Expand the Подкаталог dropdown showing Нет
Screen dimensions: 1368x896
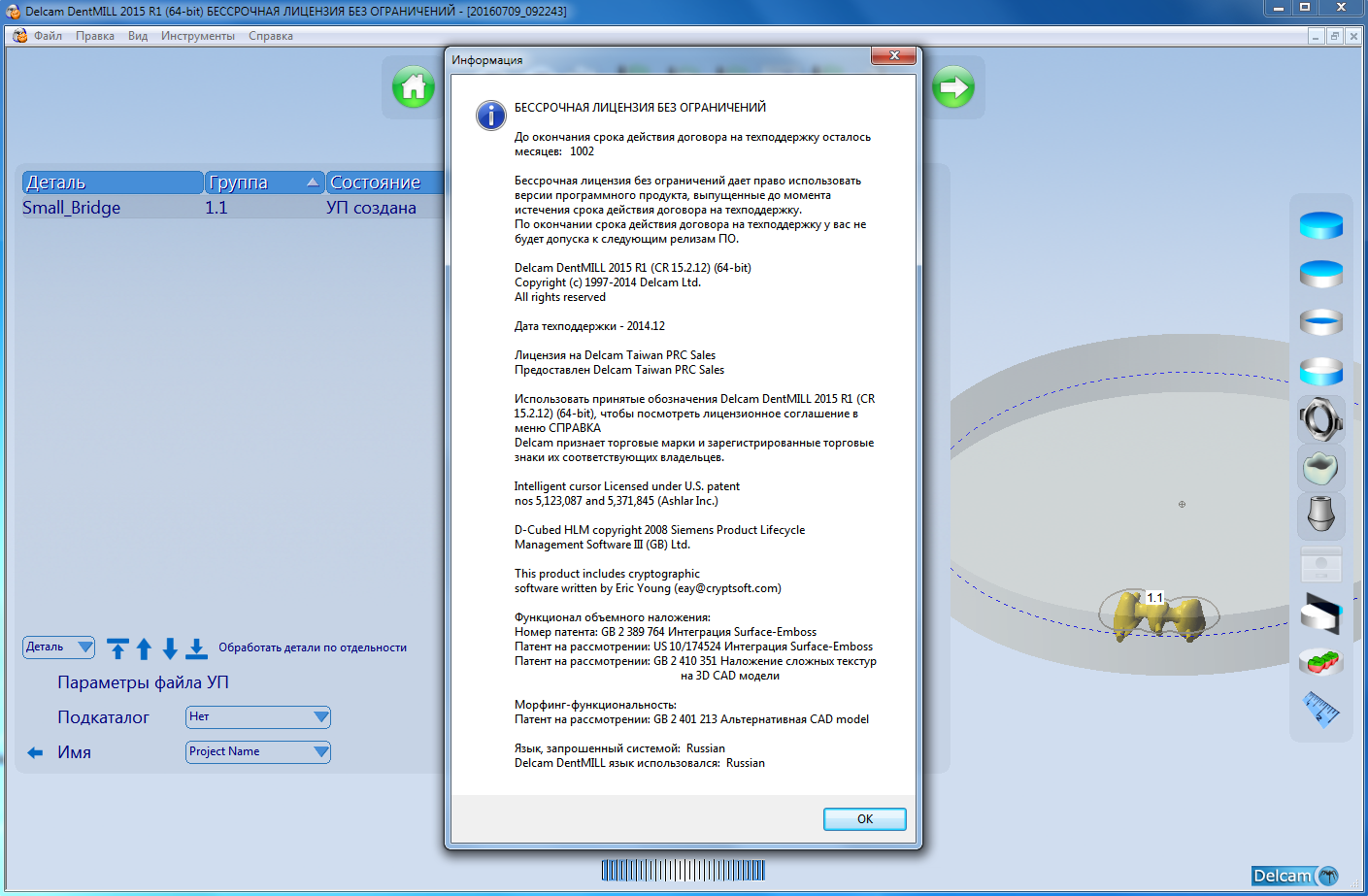tap(258, 717)
